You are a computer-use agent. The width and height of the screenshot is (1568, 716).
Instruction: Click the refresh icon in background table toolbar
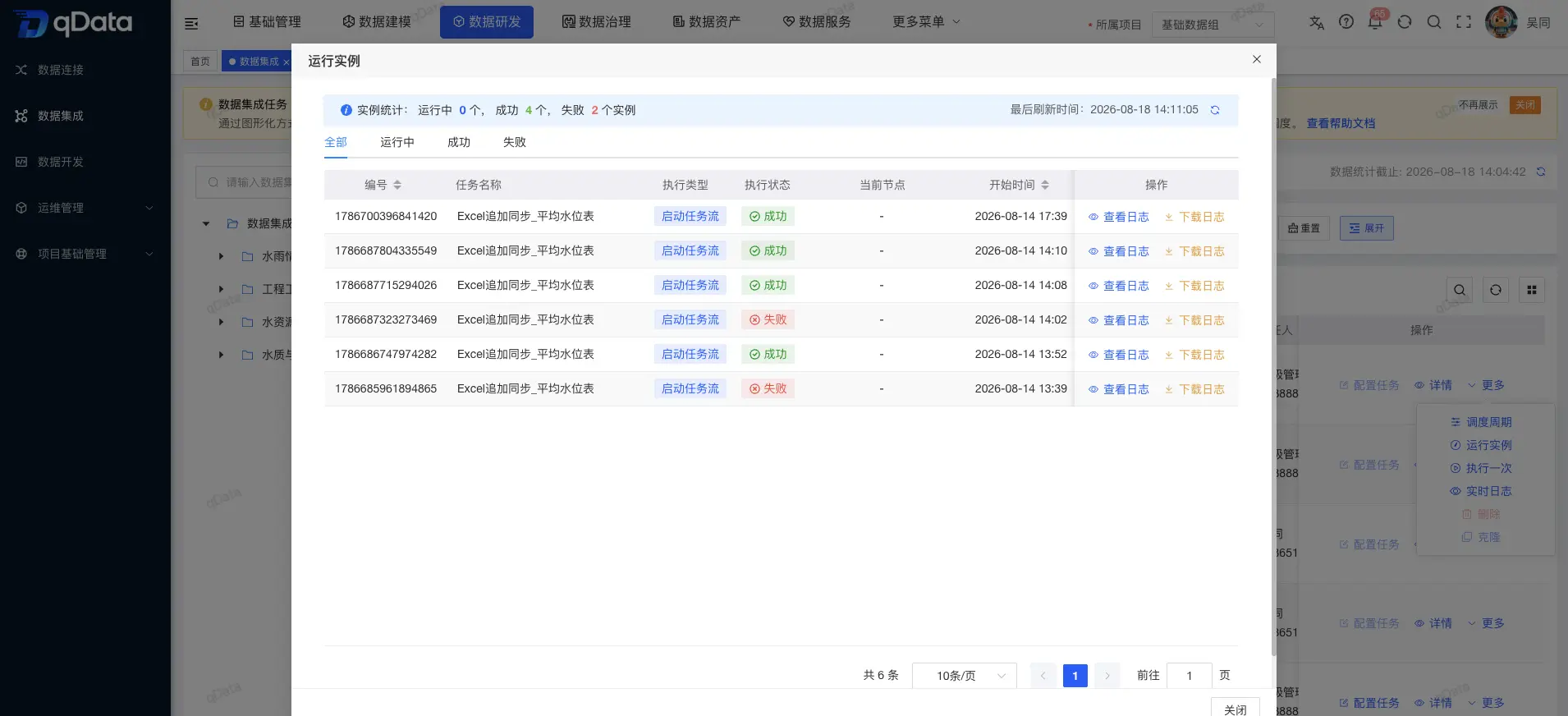[x=1496, y=290]
